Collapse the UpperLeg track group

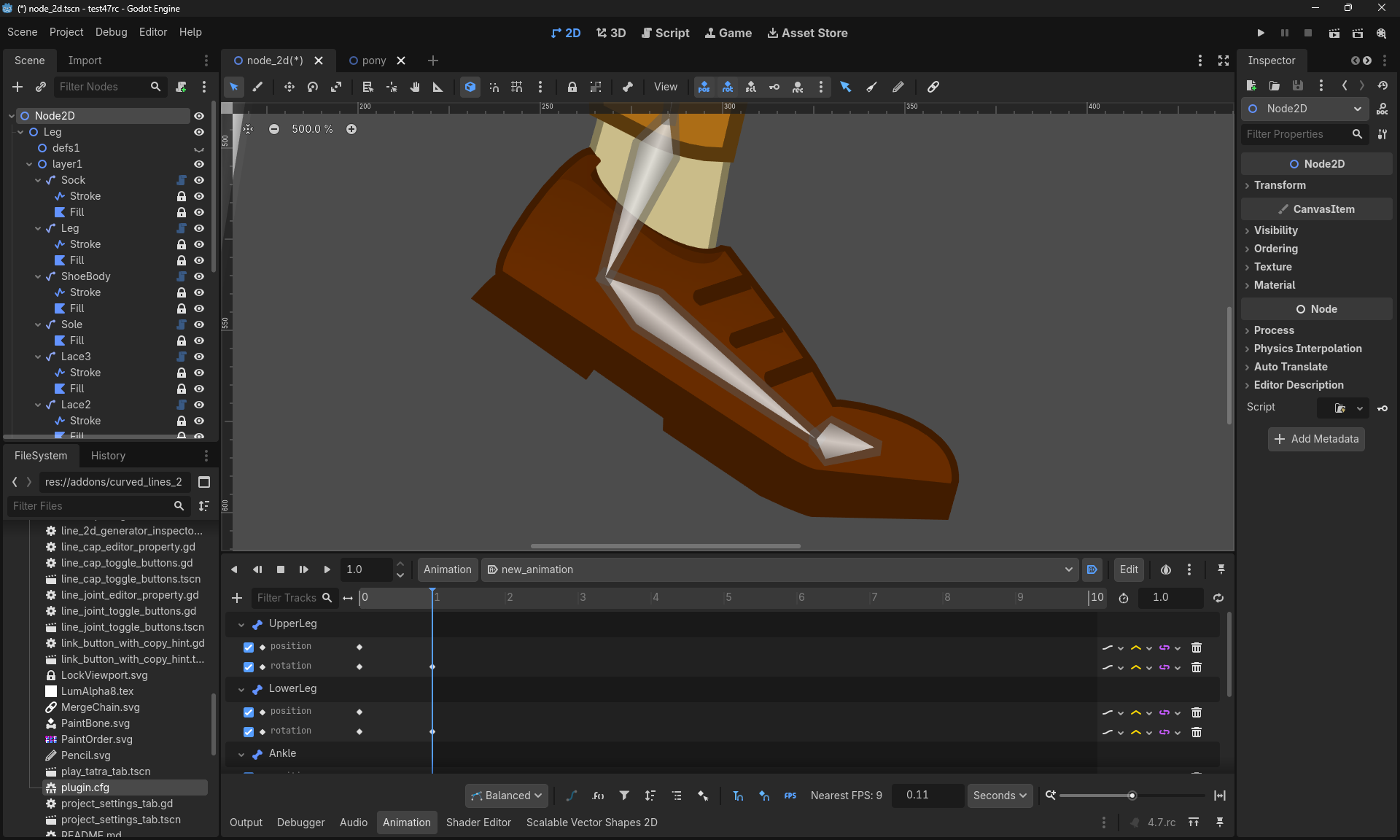[x=241, y=624]
